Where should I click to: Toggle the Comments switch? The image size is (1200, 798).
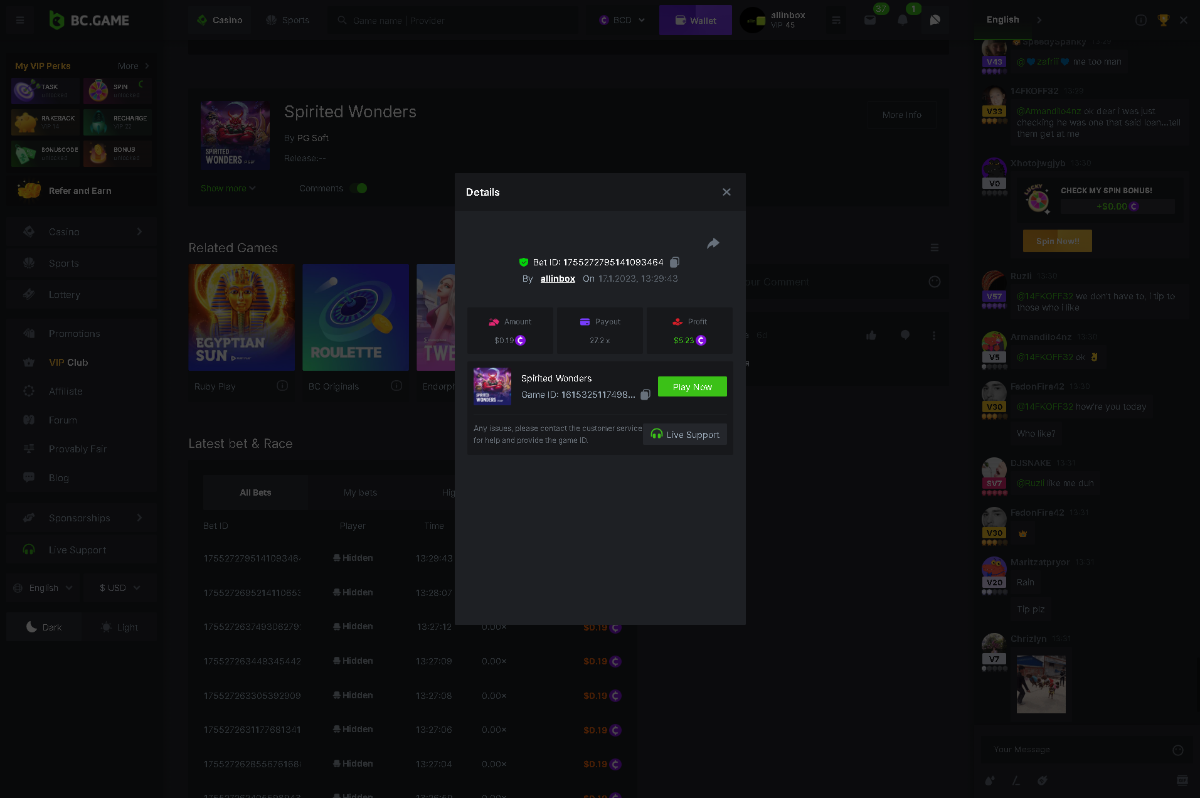(359, 188)
